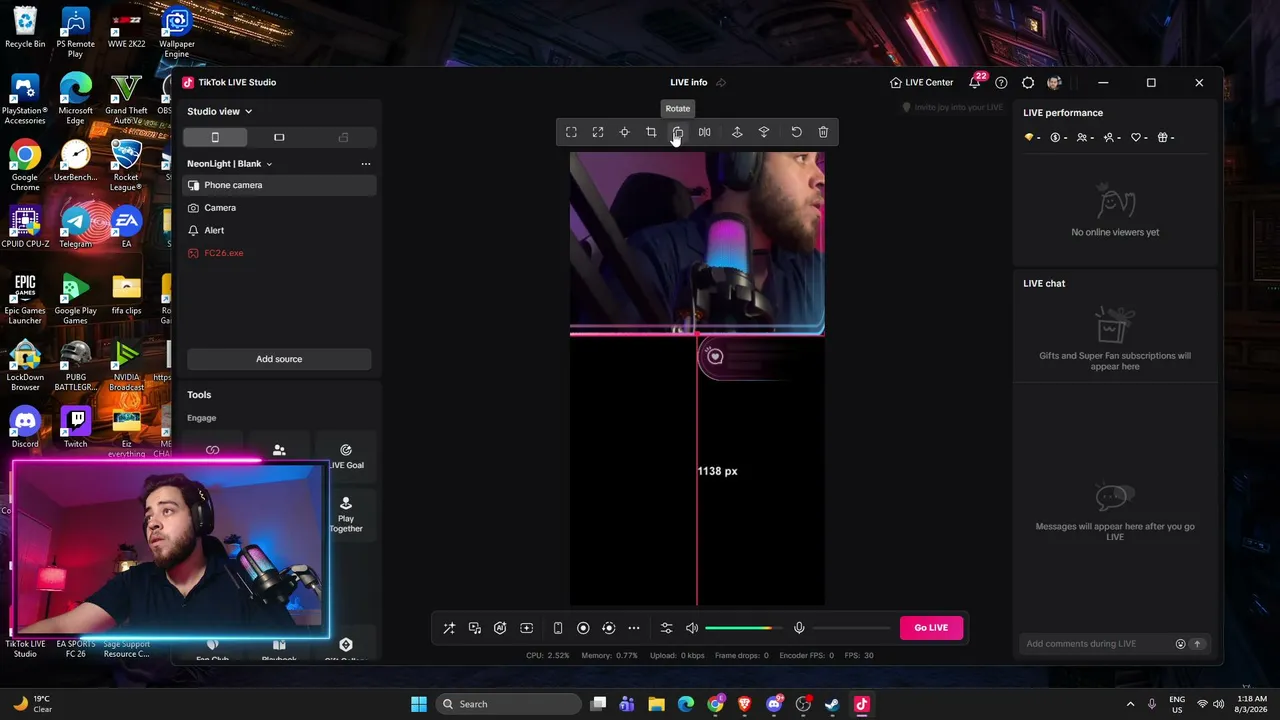Click the Go LIVE button
The image size is (1280, 720).
[x=931, y=628]
